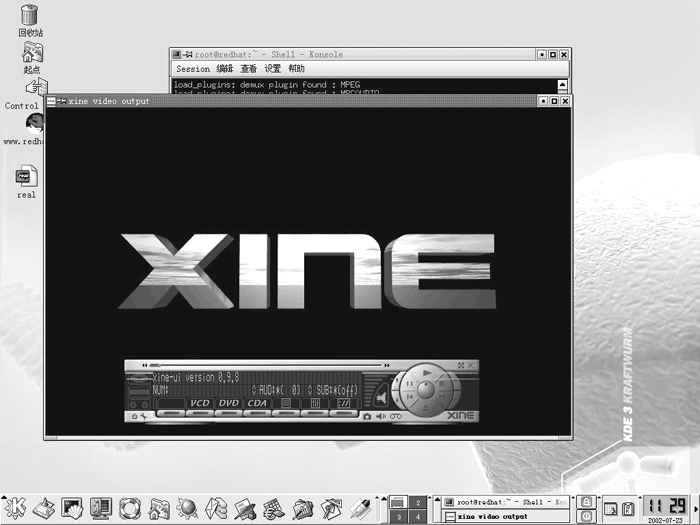Image resolution: width=700 pixels, height=525 pixels.
Task: Open the 设置 menu in Konsole
Action: 272,69
